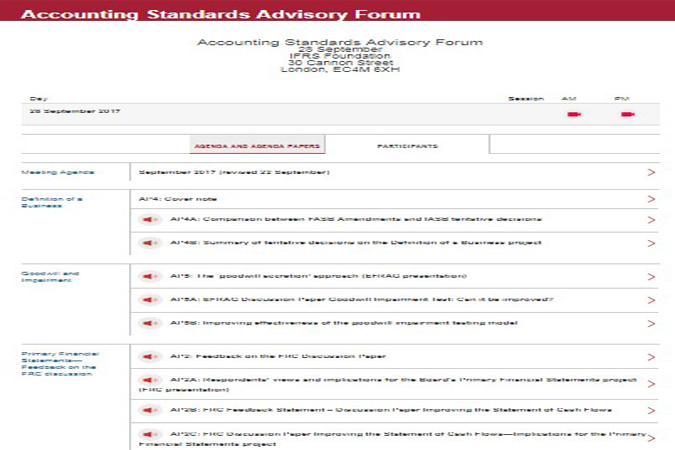Open chevron for AP5 goodwill accretion row

(x=651, y=276)
